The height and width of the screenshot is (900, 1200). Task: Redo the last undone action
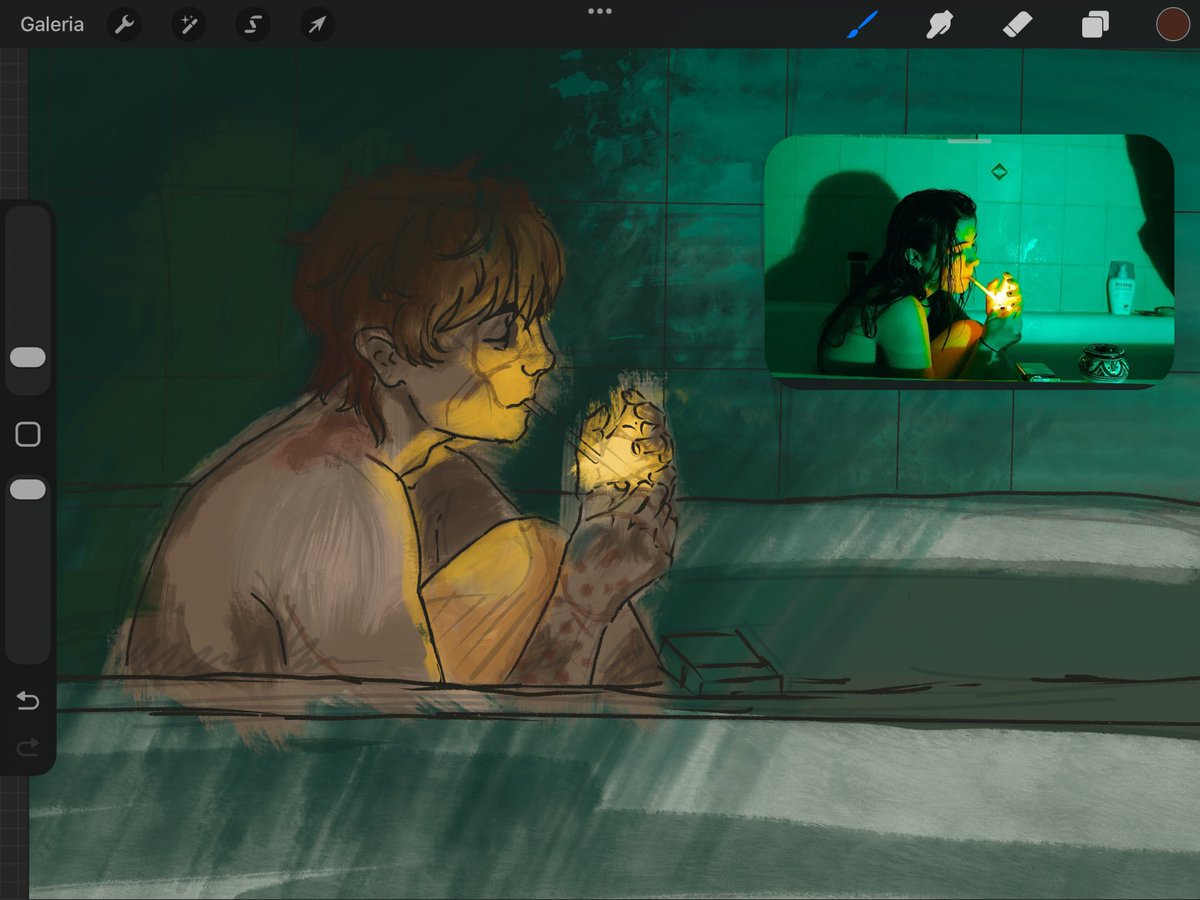28,747
